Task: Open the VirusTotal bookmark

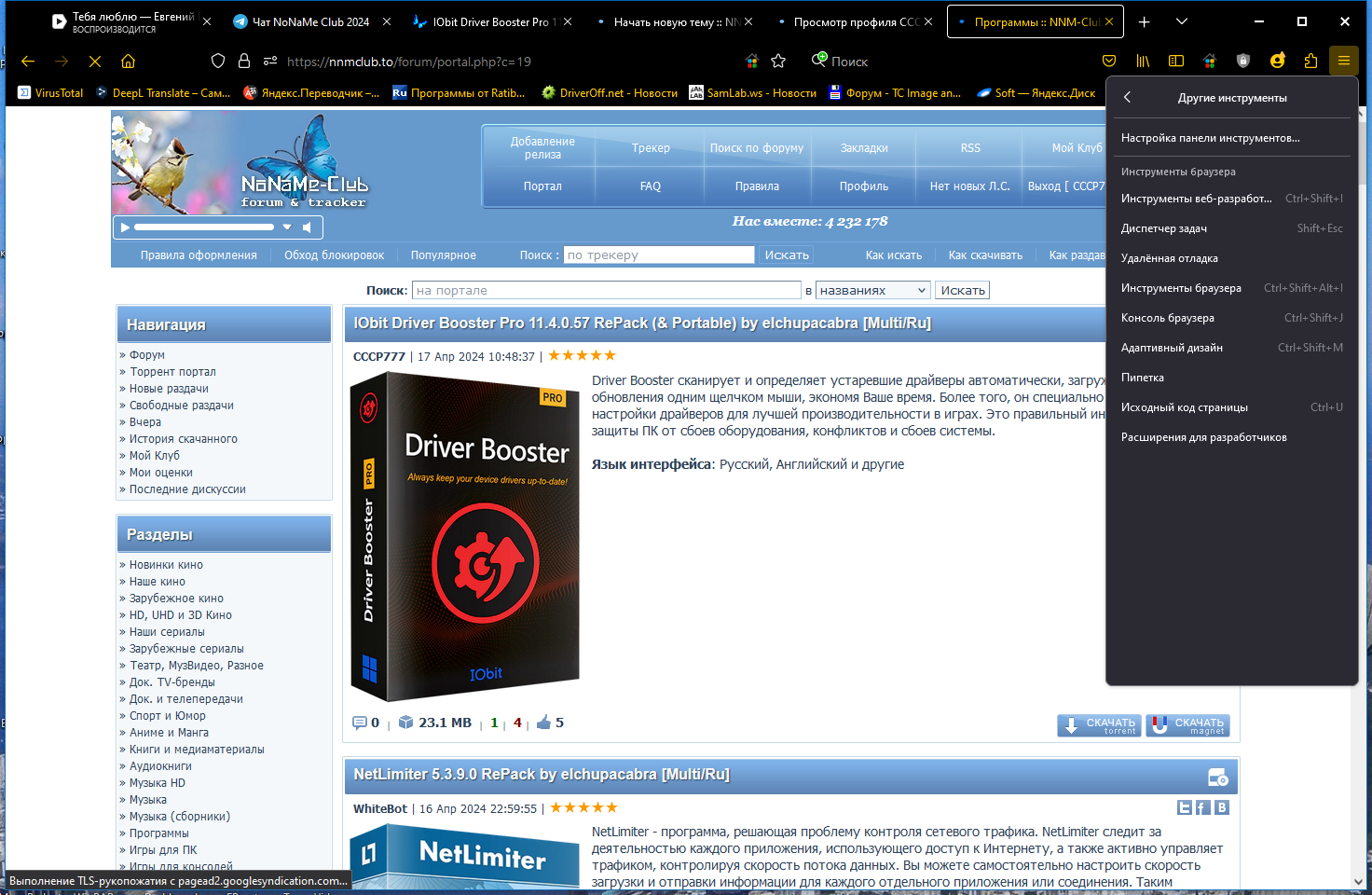Action: point(51,92)
